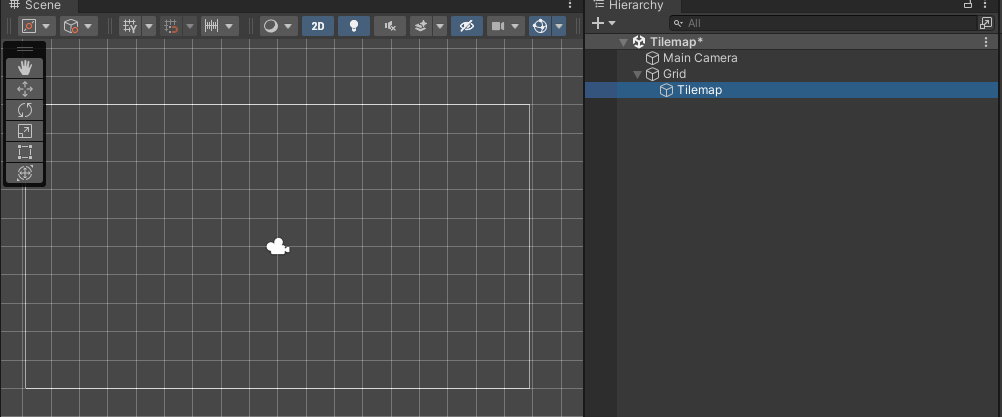Select the Rect tool
The image size is (1002, 417).
(x=24, y=152)
